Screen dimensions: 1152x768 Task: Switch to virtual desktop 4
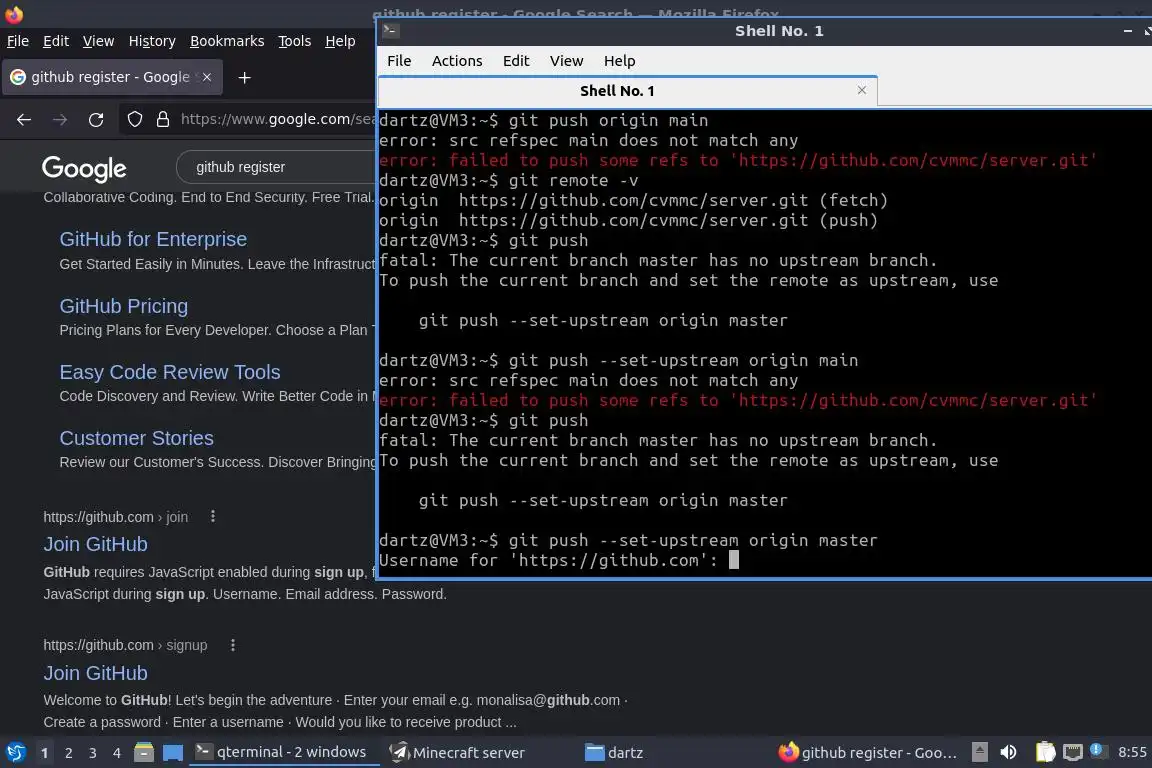coord(117,753)
